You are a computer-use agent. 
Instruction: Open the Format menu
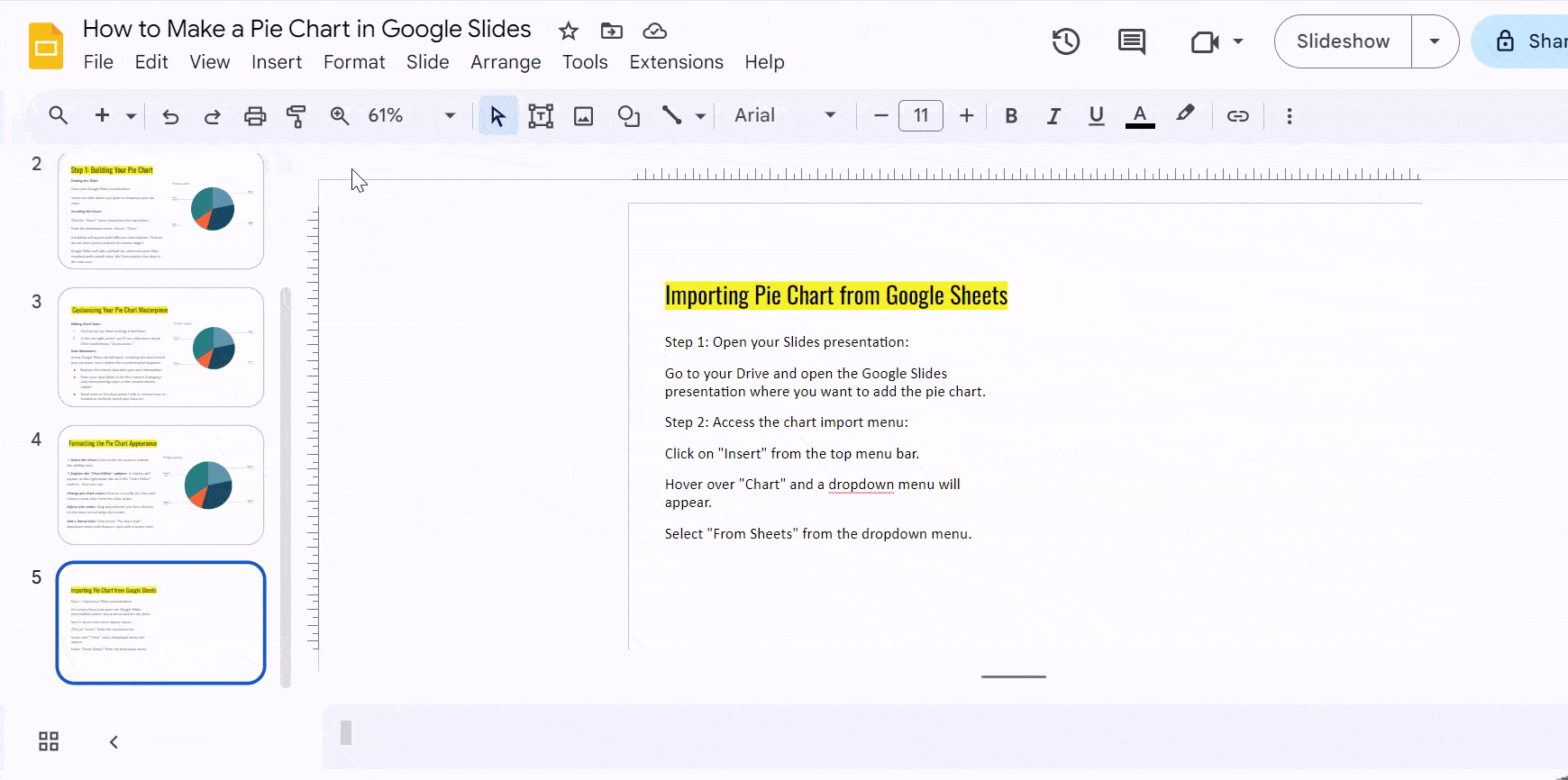tap(354, 62)
